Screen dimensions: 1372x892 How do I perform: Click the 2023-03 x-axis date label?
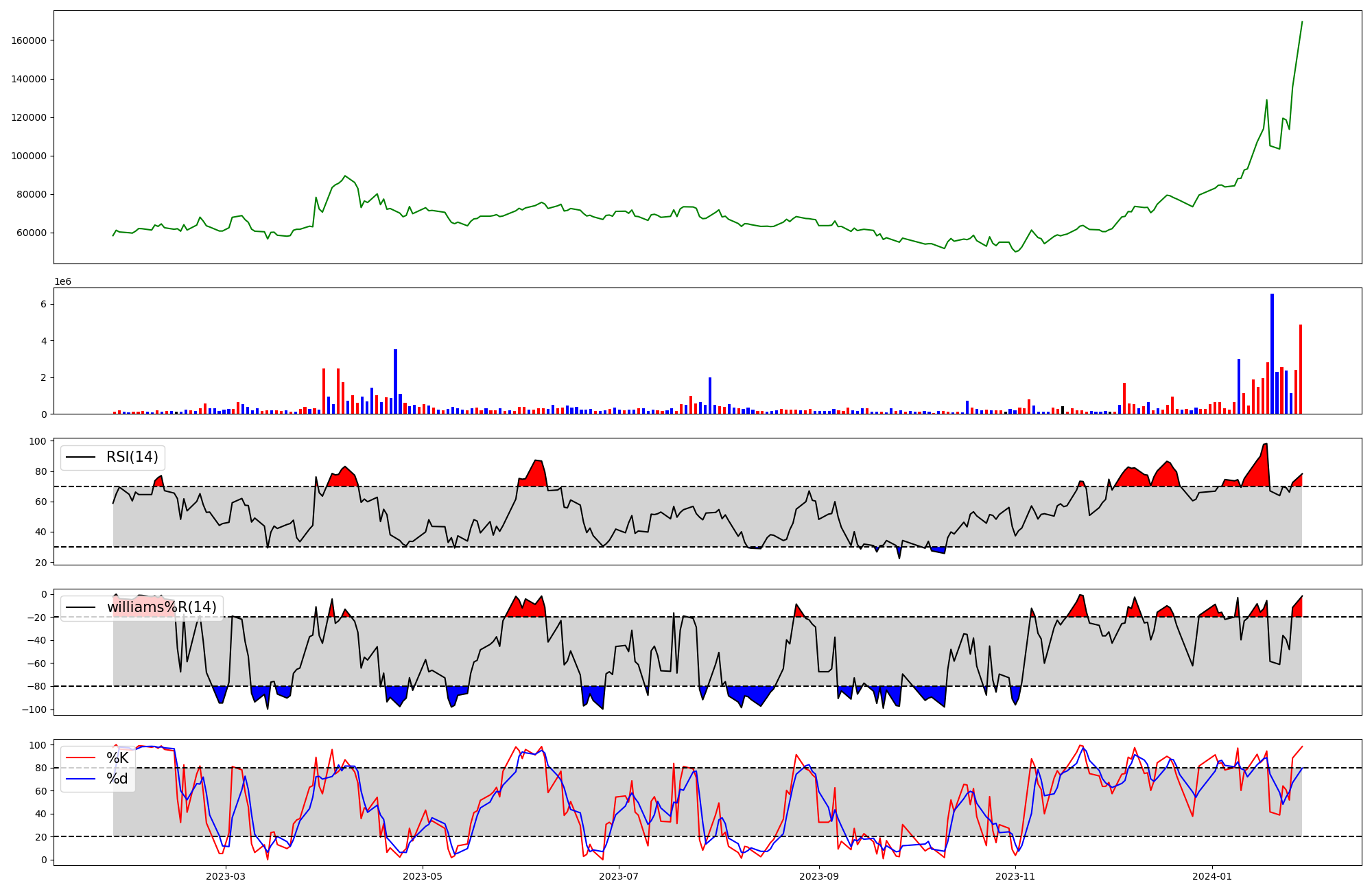coord(225,876)
